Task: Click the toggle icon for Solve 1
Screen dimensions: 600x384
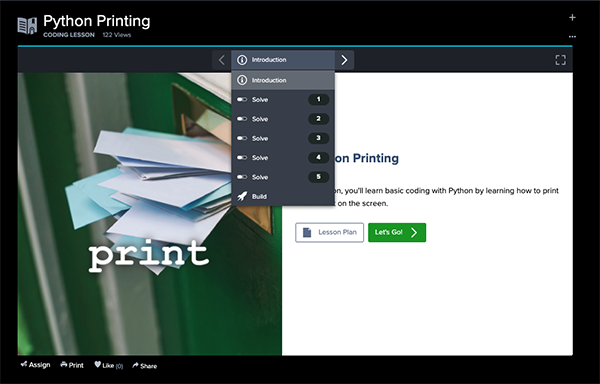Action: pyautogui.click(x=242, y=99)
